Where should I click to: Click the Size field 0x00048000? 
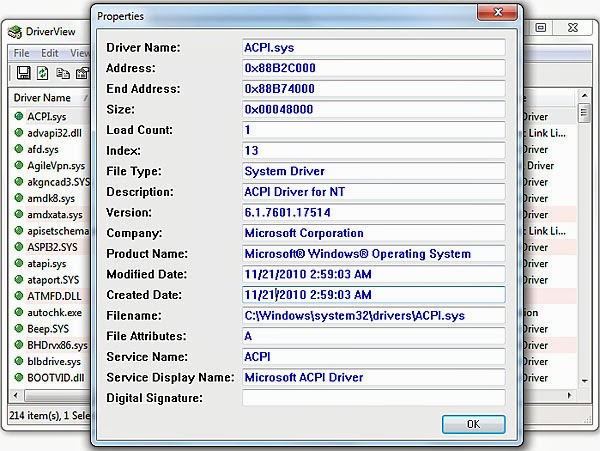pyautogui.click(x=373, y=109)
